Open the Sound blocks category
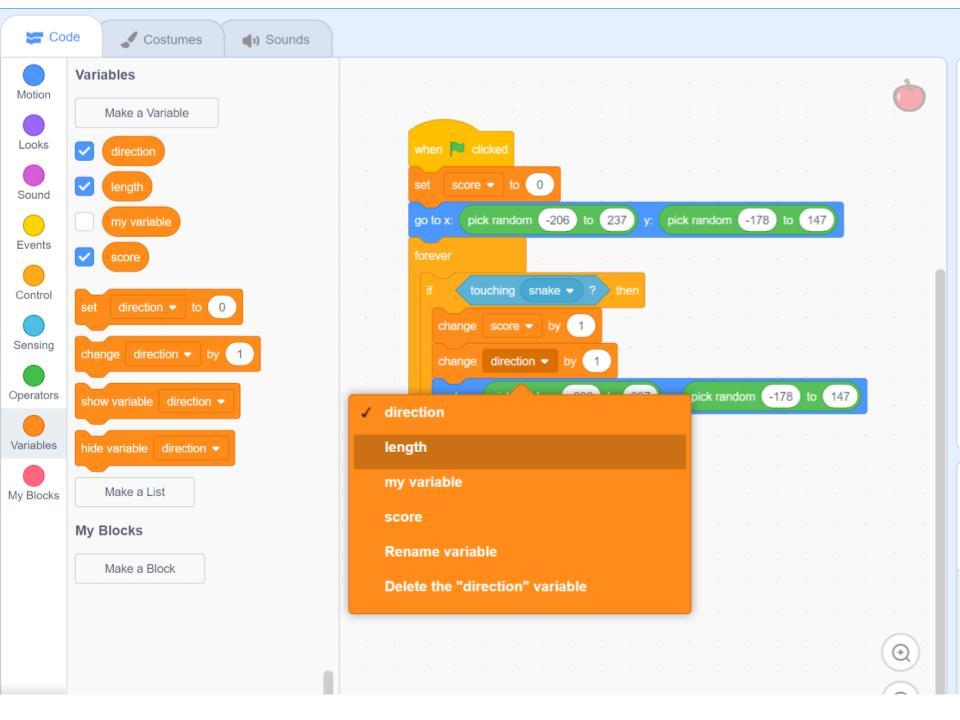This screenshot has width=960, height=720. (x=34, y=183)
